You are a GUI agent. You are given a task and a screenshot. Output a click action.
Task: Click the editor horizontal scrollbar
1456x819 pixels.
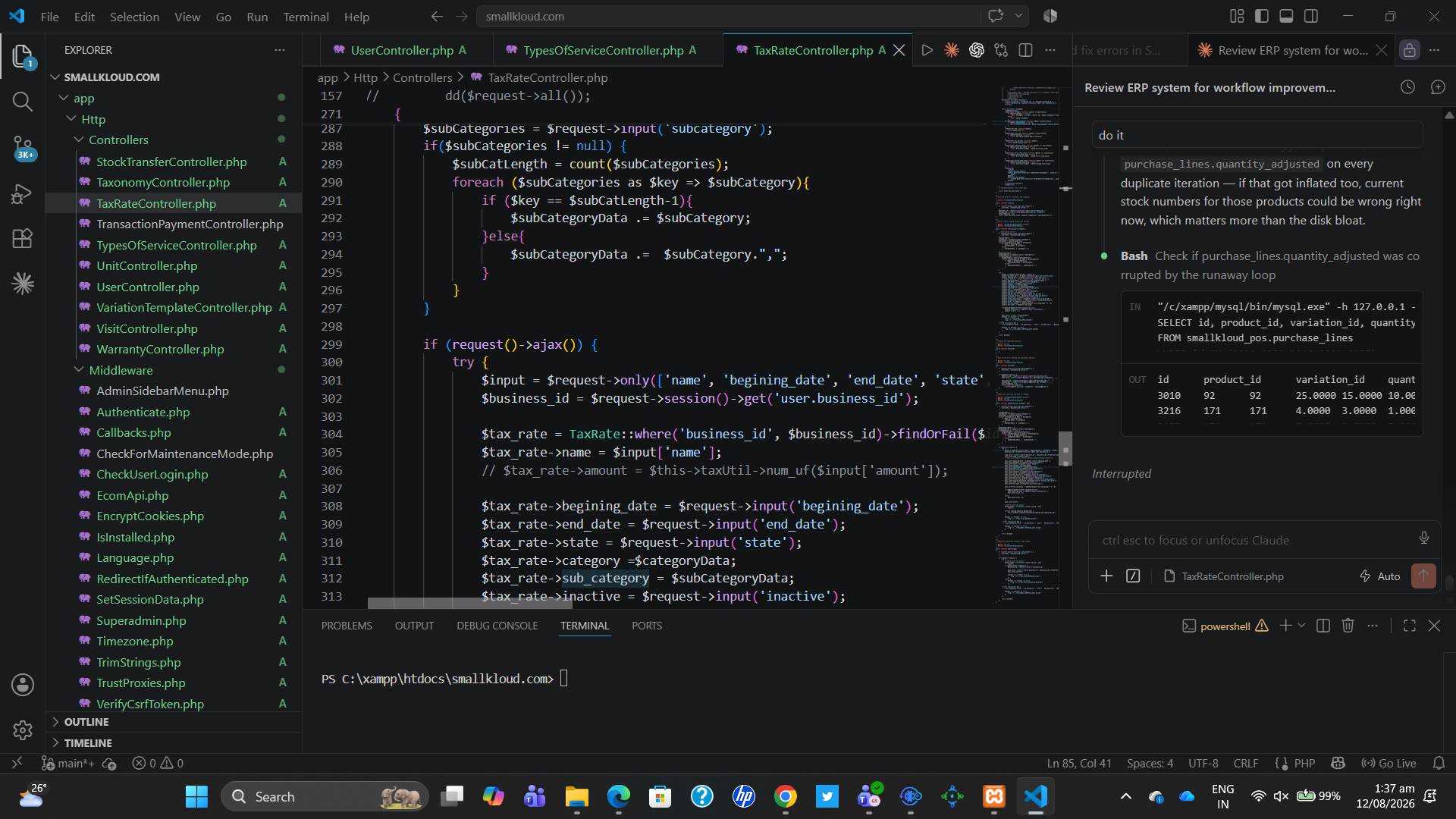point(469,604)
